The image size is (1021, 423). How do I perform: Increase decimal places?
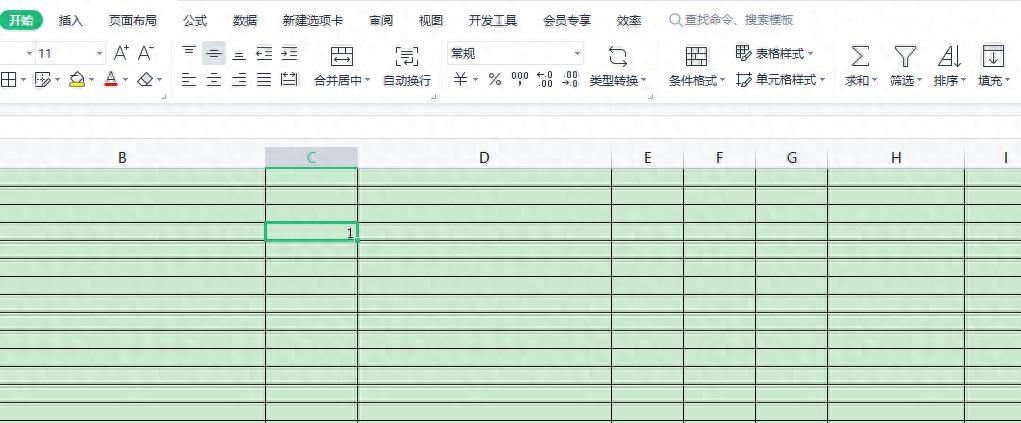pos(545,79)
